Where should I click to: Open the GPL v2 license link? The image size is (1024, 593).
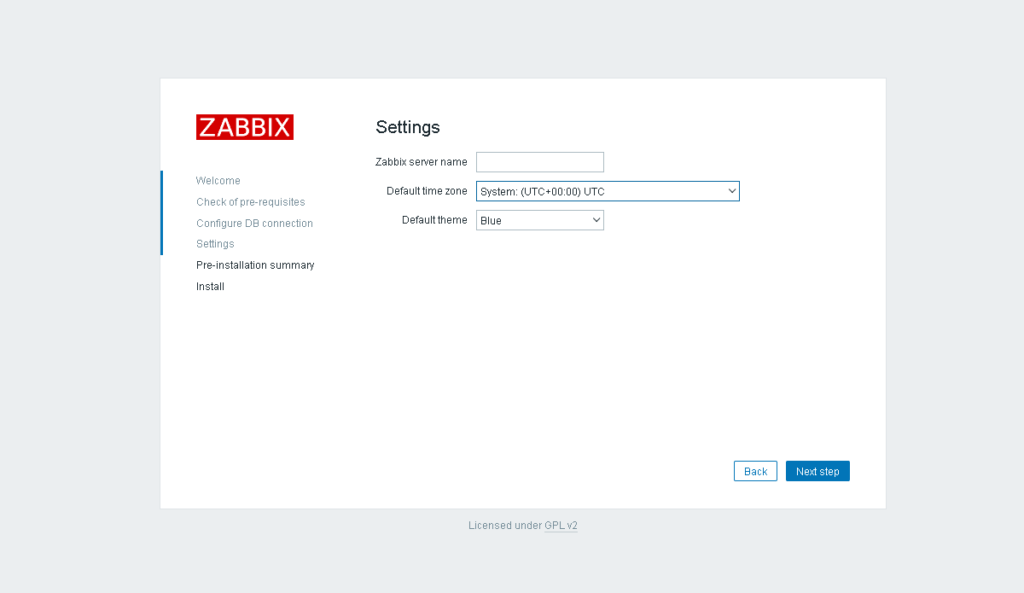(x=561, y=525)
